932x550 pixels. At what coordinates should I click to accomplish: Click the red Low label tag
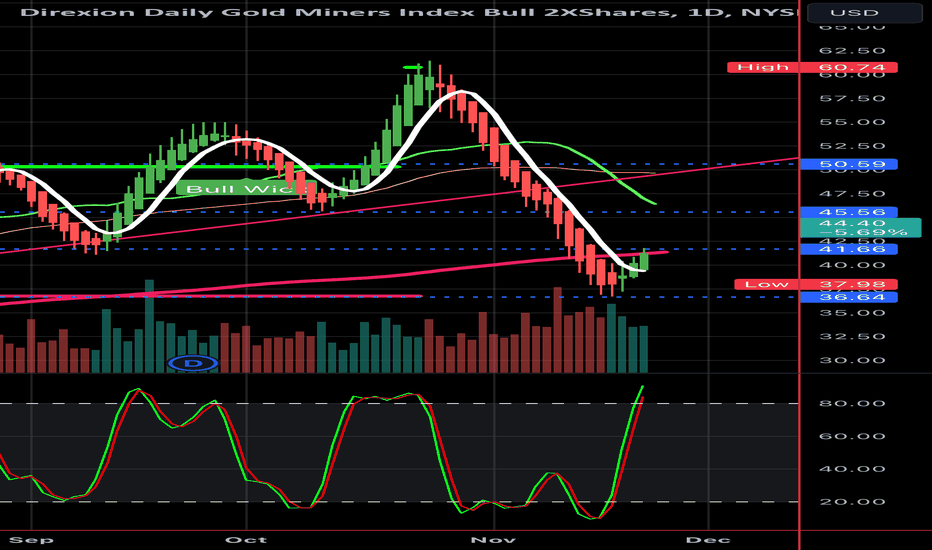(767, 284)
